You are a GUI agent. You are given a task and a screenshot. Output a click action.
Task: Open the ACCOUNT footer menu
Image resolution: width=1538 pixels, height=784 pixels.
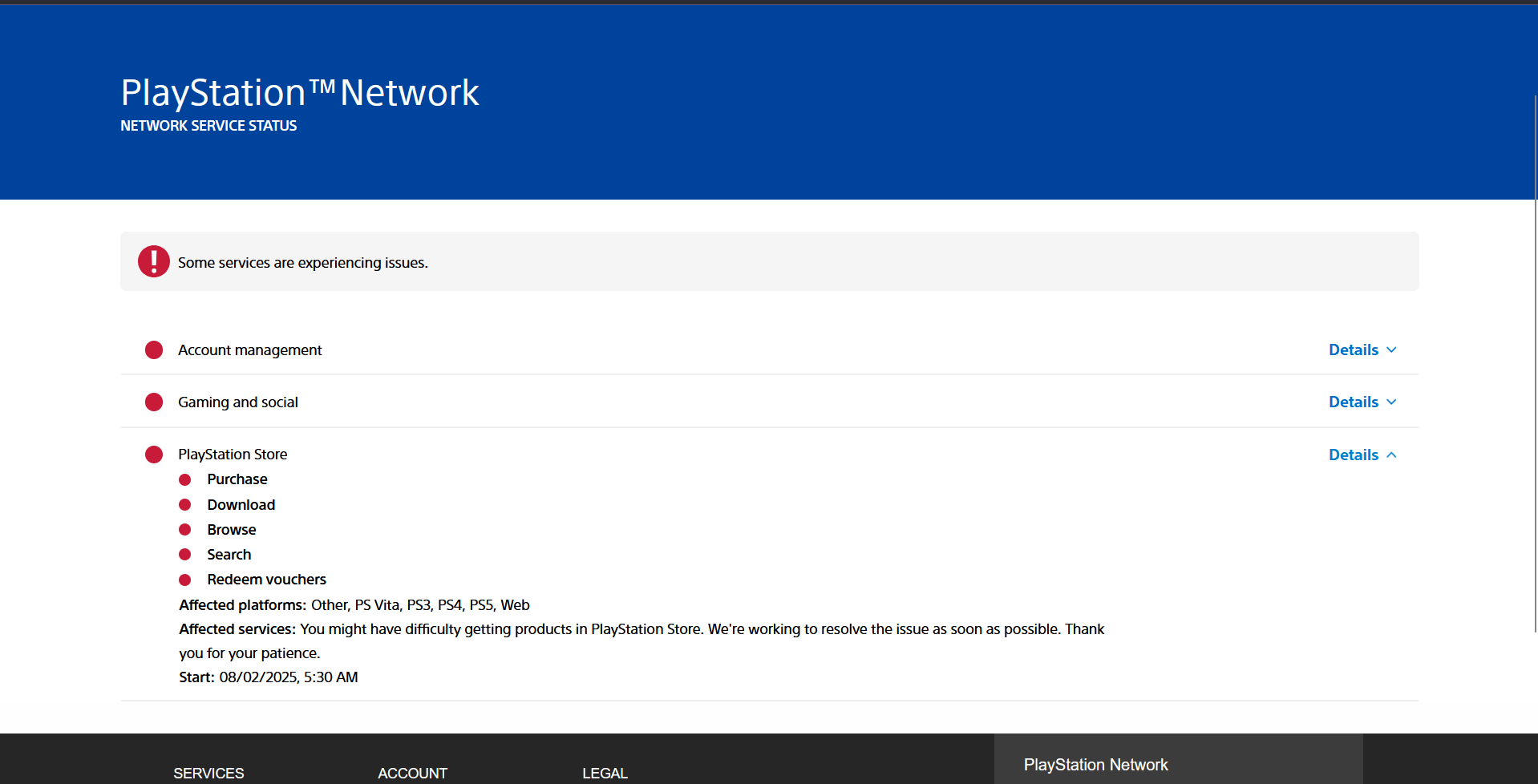(x=412, y=773)
